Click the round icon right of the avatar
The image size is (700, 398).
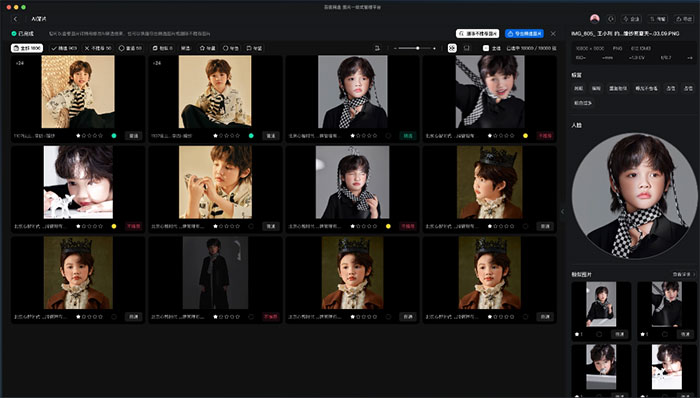[611, 19]
